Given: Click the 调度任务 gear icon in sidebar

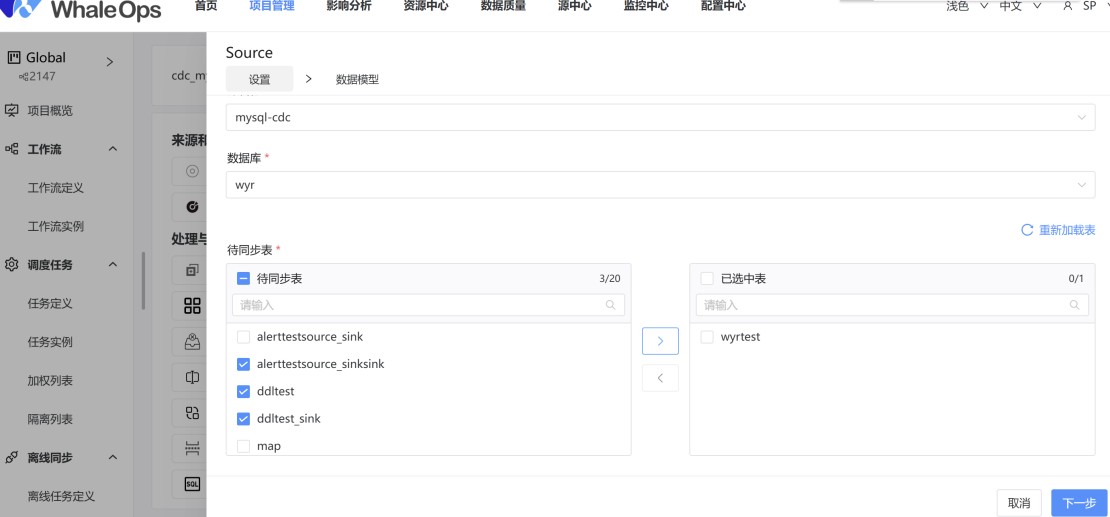Looking at the screenshot, I should (11, 265).
